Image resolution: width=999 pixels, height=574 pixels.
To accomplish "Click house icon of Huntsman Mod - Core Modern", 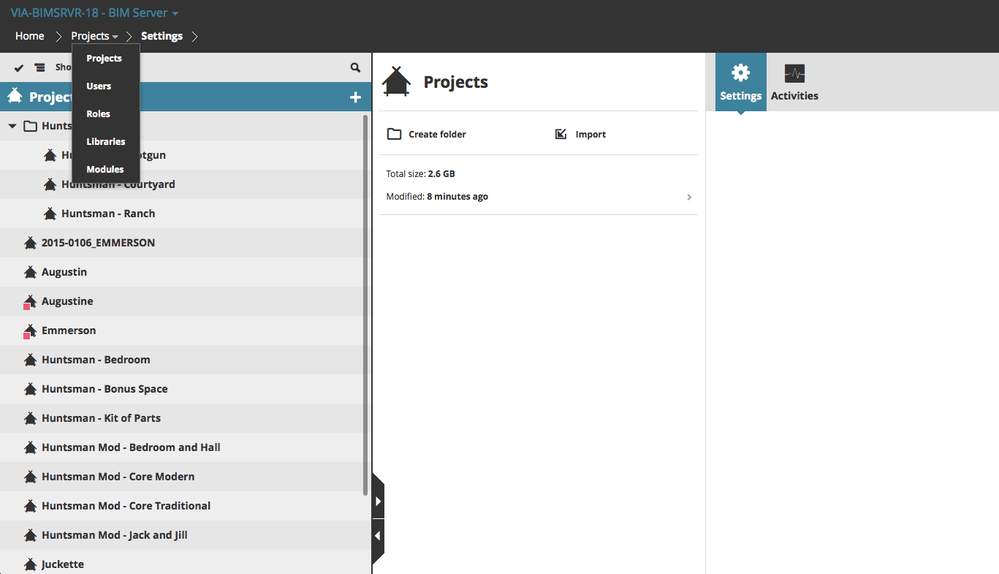I will (x=30, y=477).
